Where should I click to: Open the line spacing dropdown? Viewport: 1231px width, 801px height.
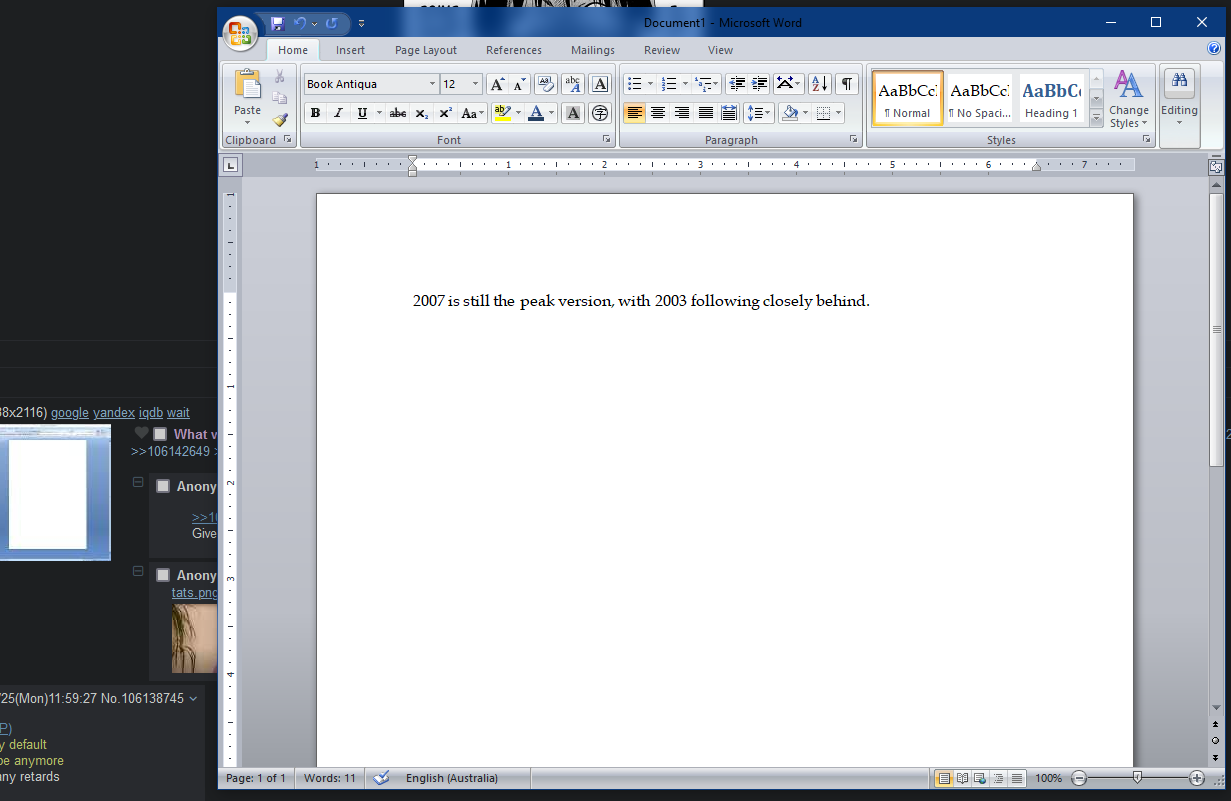point(759,113)
